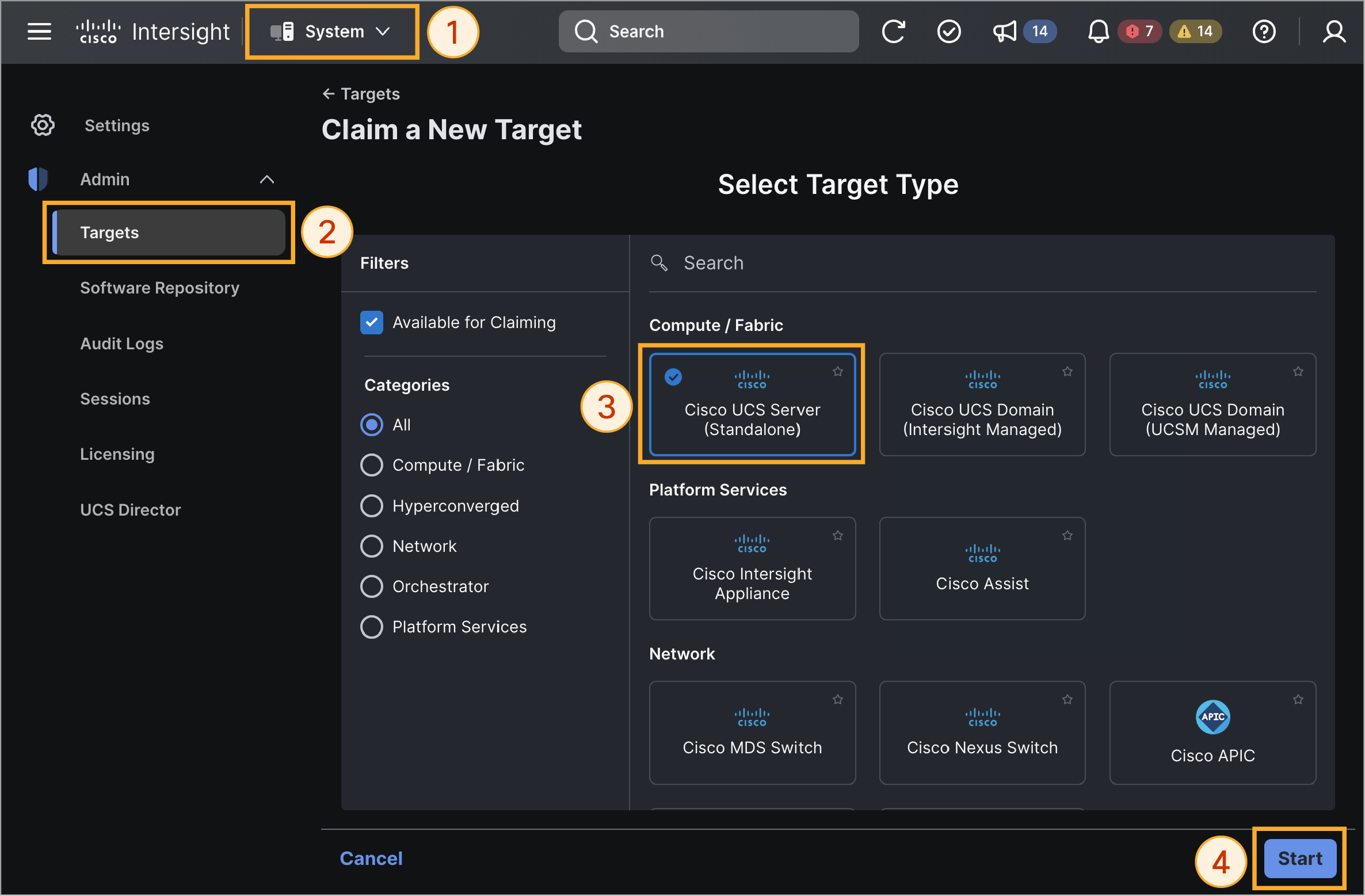The image size is (1365, 896).
Task: Open Audit Logs in the sidebar
Action: coord(122,344)
